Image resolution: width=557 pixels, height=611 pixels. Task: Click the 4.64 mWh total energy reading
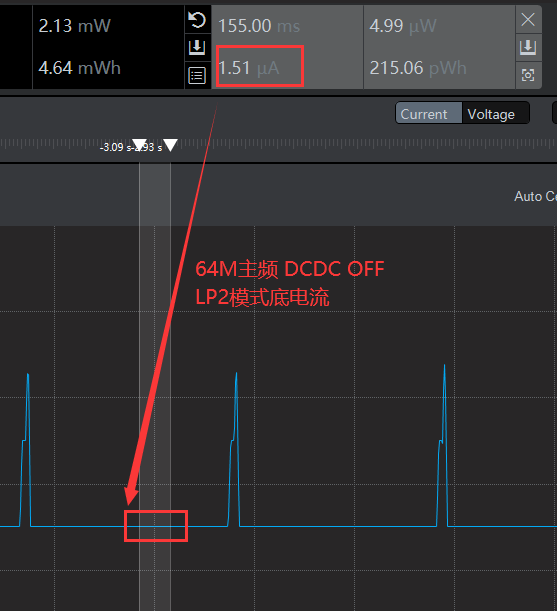tap(80, 68)
